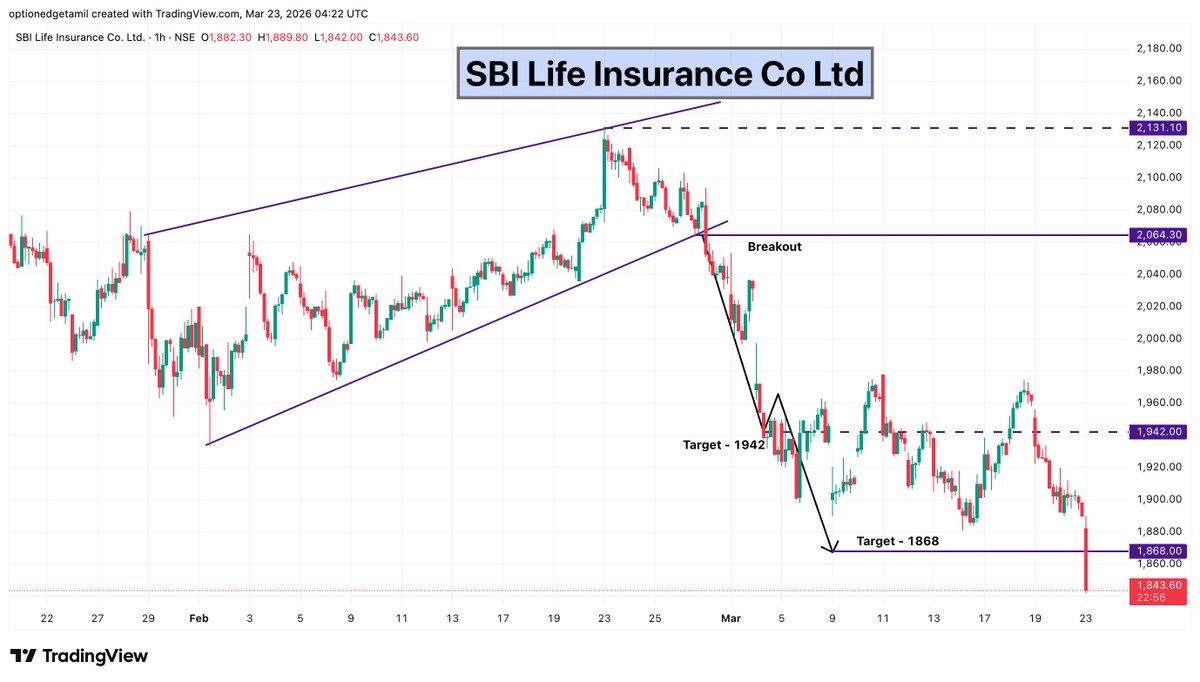Viewport: 1200px width, 682px height.
Task: Select the 2,131.10 price label
Action: 1158,128
